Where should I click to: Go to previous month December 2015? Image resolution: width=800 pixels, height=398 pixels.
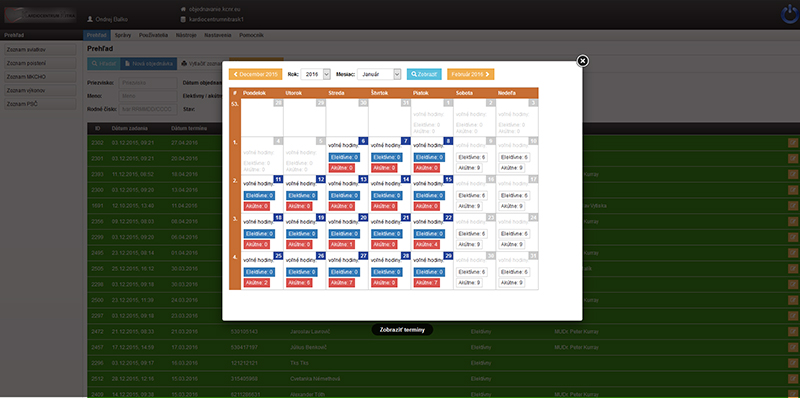click(255, 74)
